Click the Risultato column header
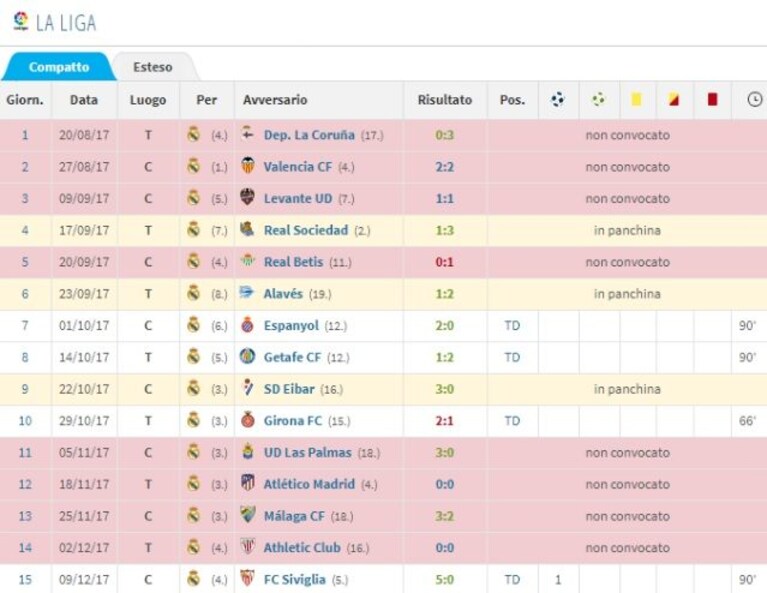Viewport: 767px width, 593px height. [445, 100]
